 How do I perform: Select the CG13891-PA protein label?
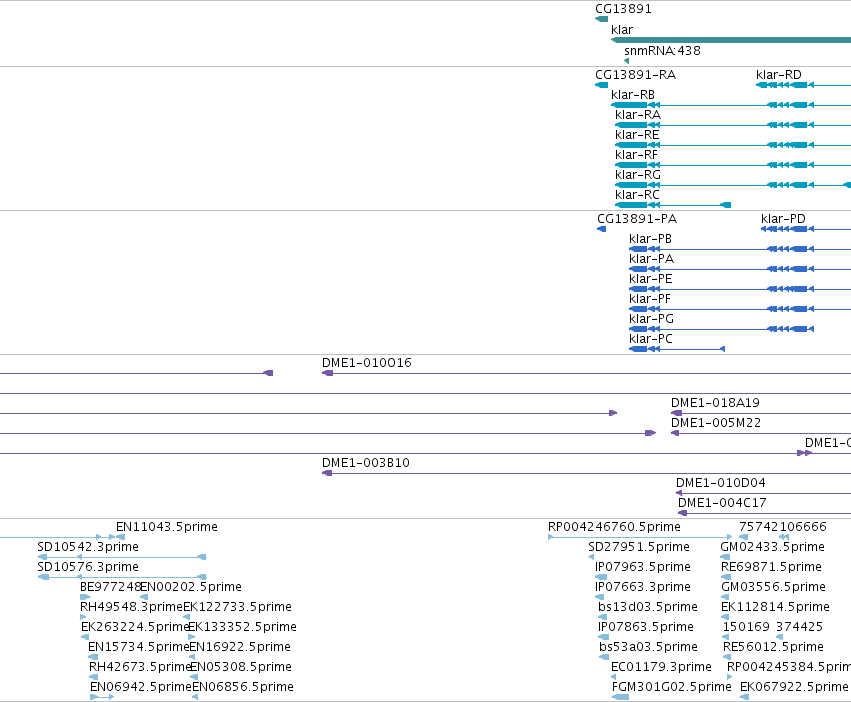click(x=637, y=219)
